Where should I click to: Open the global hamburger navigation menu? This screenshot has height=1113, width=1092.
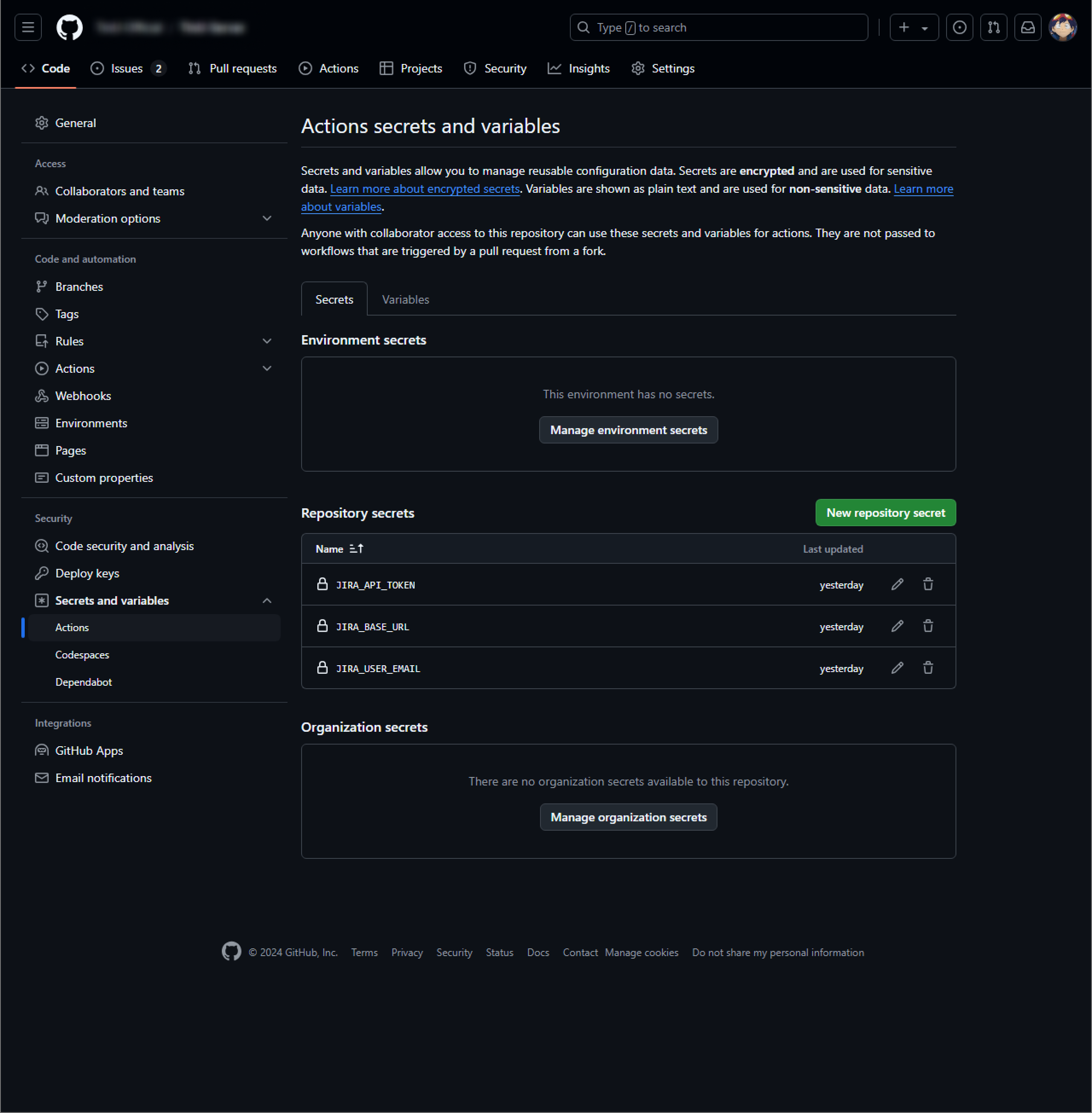(28, 28)
